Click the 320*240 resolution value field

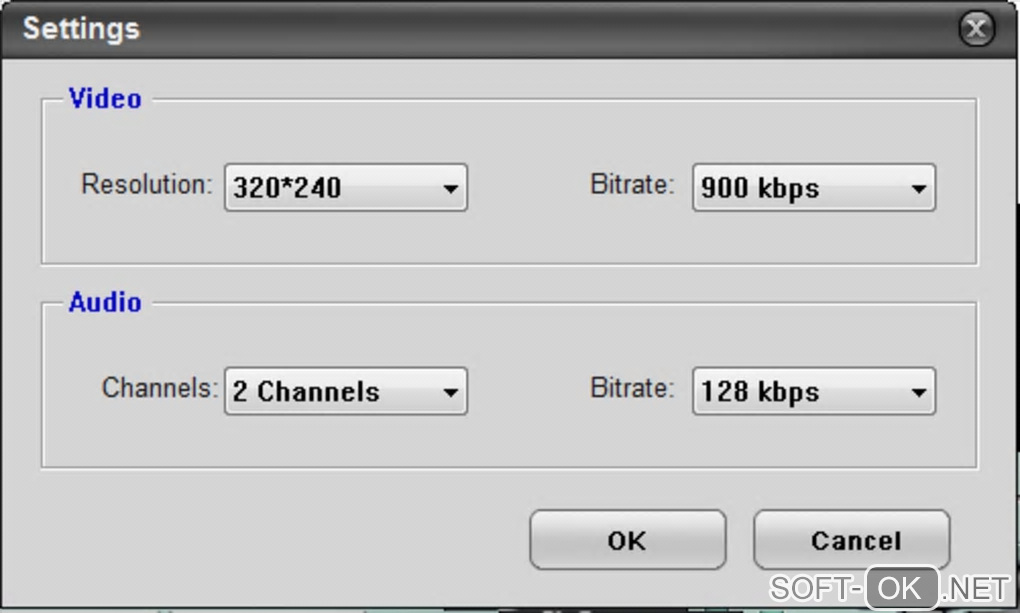coord(346,188)
